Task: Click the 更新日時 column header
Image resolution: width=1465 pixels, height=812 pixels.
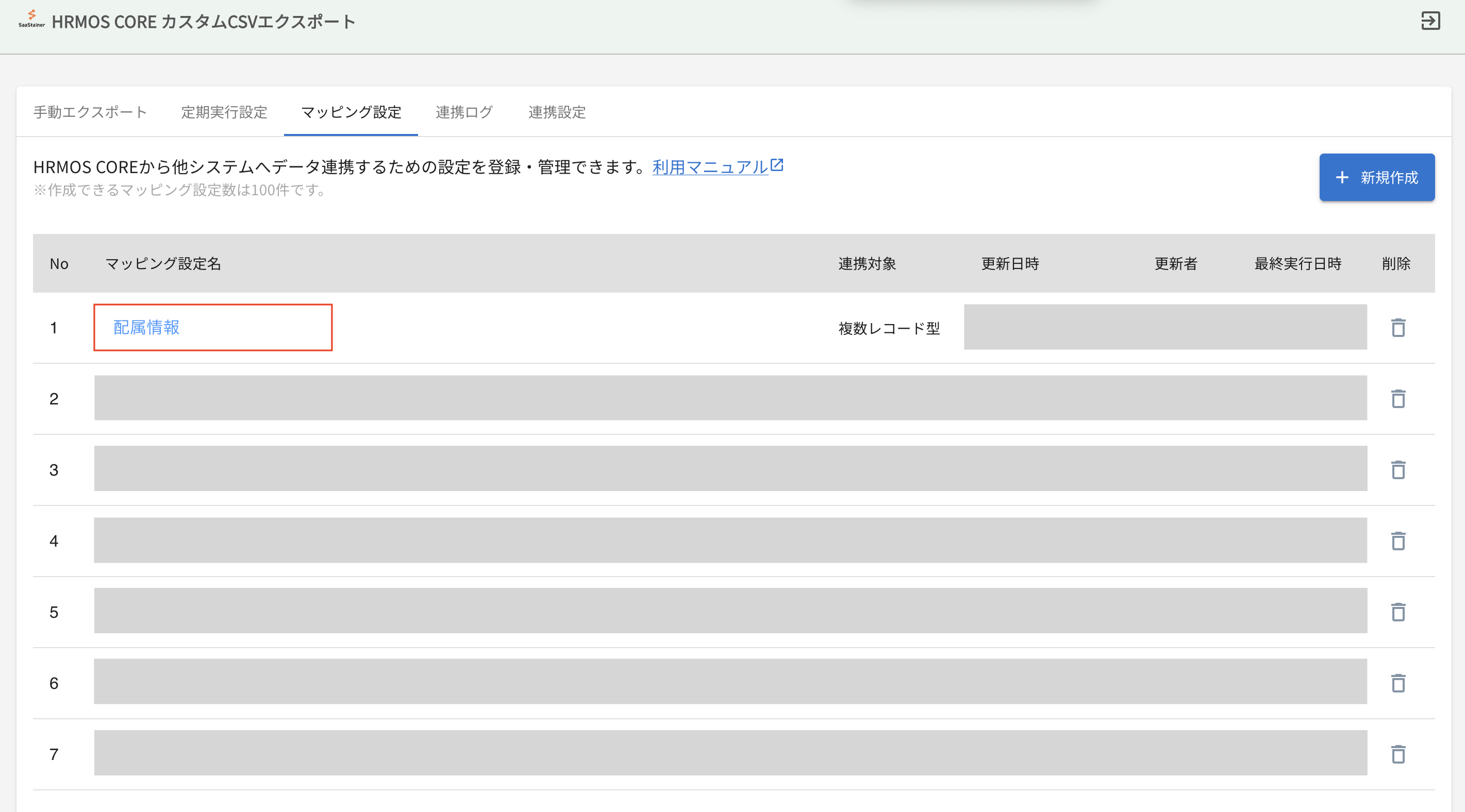Action: pyautogui.click(x=1010, y=264)
